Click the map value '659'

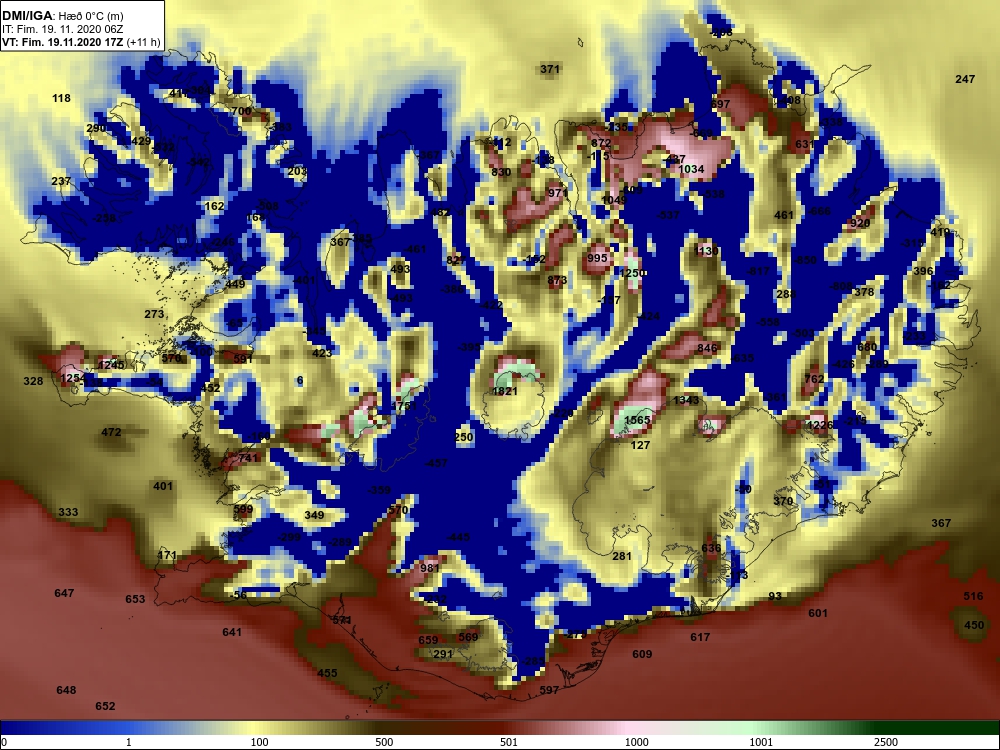pyautogui.click(x=428, y=640)
